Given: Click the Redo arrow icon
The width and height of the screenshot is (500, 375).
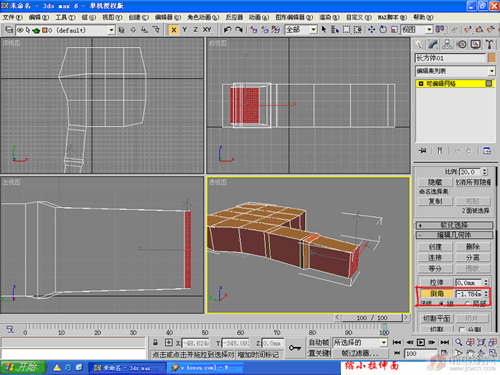Looking at the screenshot, I should click(x=239, y=30).
